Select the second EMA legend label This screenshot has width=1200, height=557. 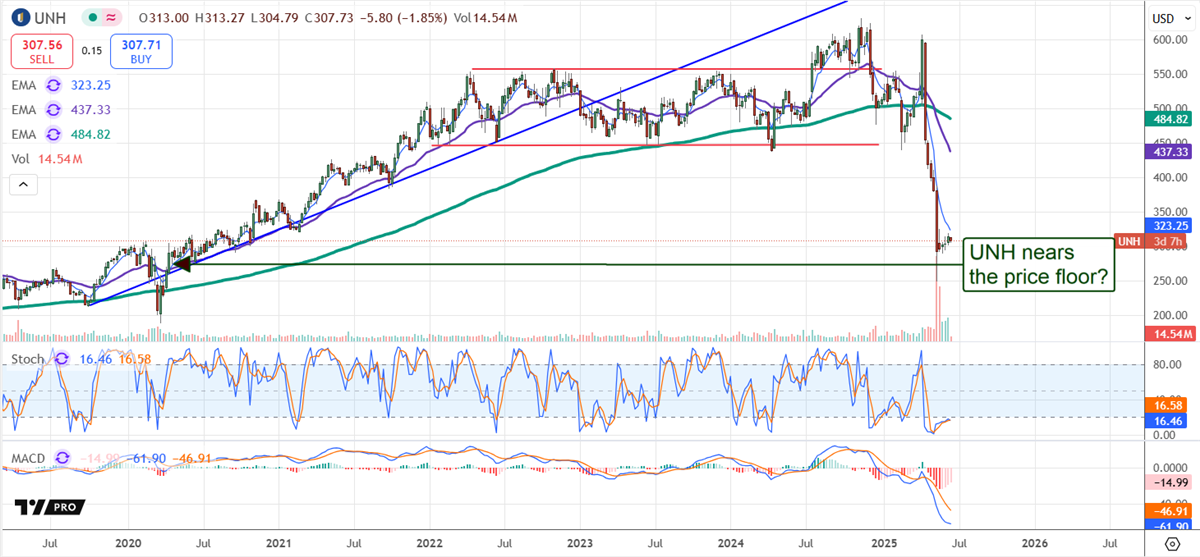coord(25,110)
